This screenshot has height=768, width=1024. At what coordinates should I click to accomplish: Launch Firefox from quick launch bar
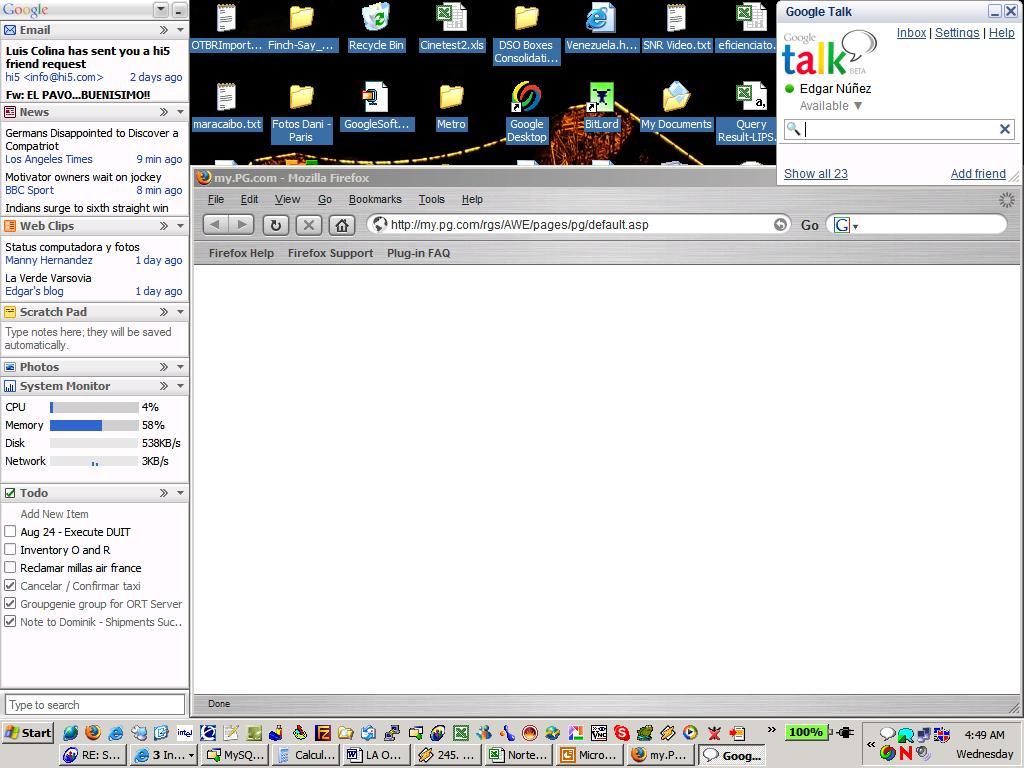(x=92, y=733)
